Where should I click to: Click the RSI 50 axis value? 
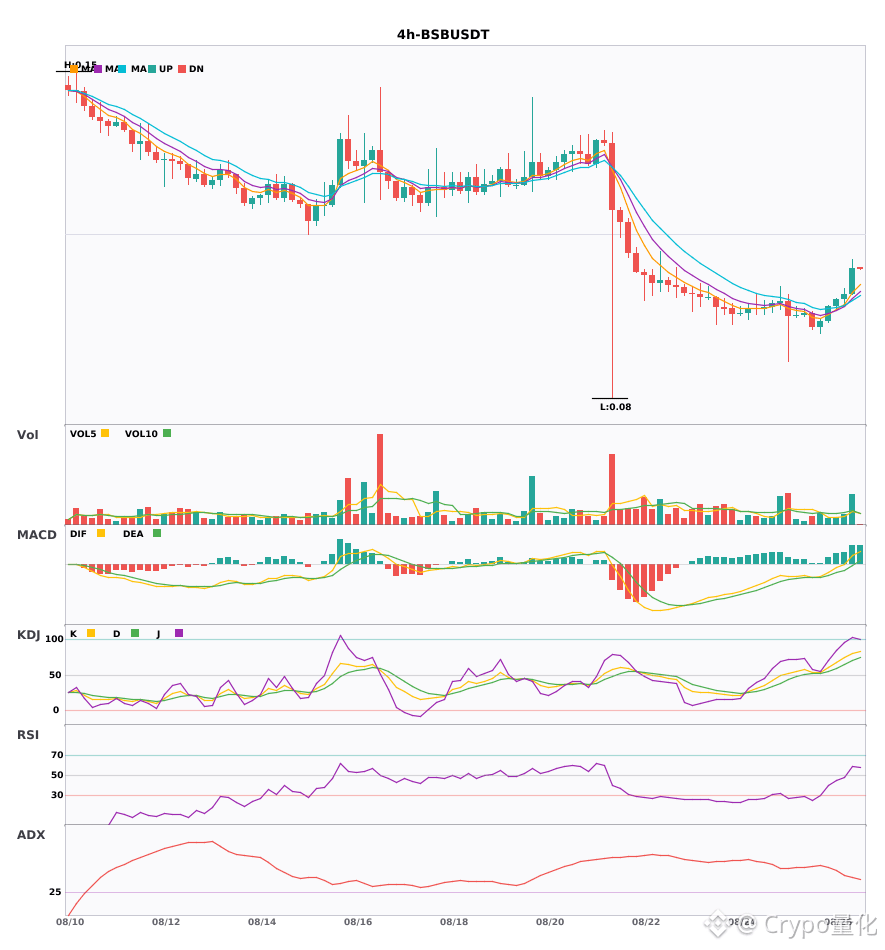coord(57,775)
